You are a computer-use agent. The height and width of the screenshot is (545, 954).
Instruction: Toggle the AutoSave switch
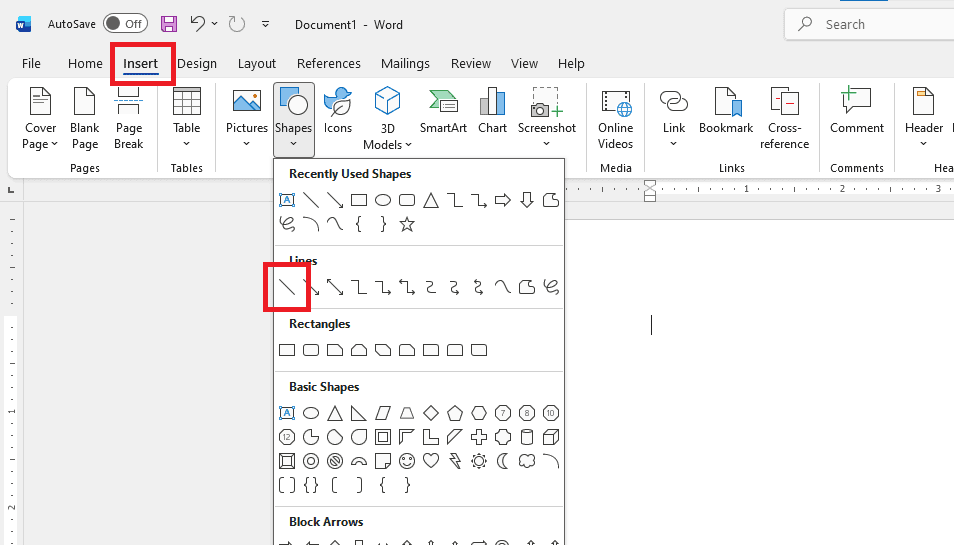coord(125,24)
